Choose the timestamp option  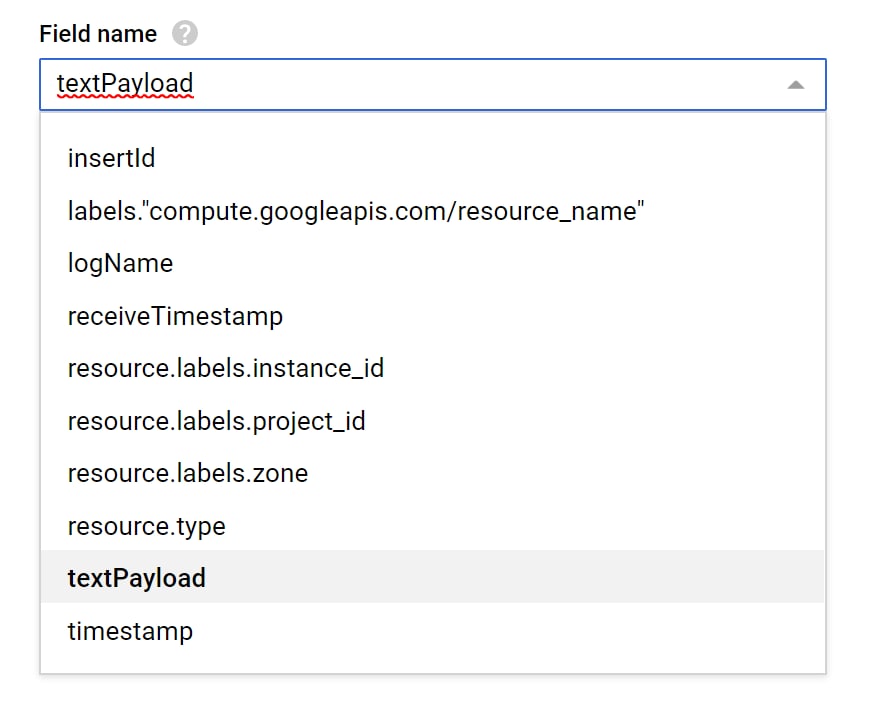point(432,631)
